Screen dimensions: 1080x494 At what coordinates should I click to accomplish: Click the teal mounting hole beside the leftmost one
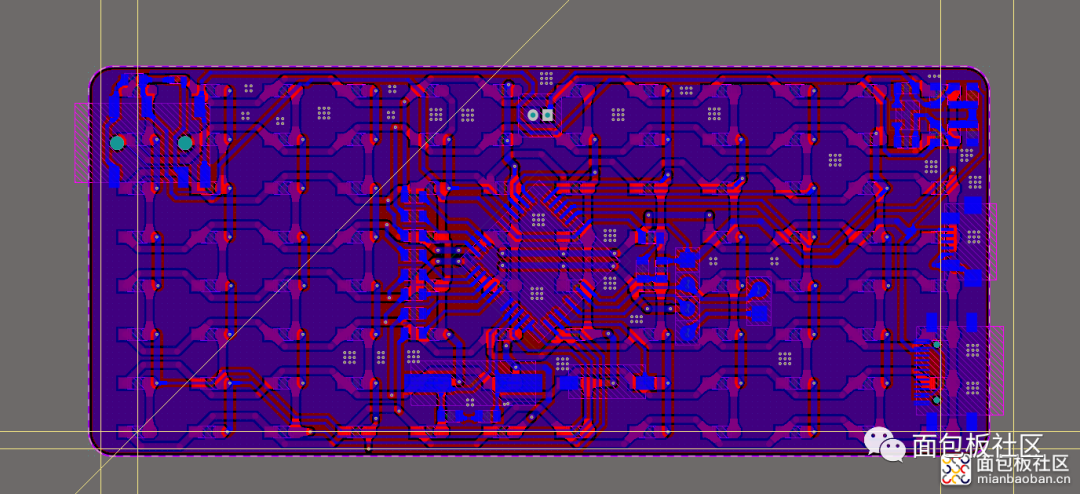[x=185, y=143]
